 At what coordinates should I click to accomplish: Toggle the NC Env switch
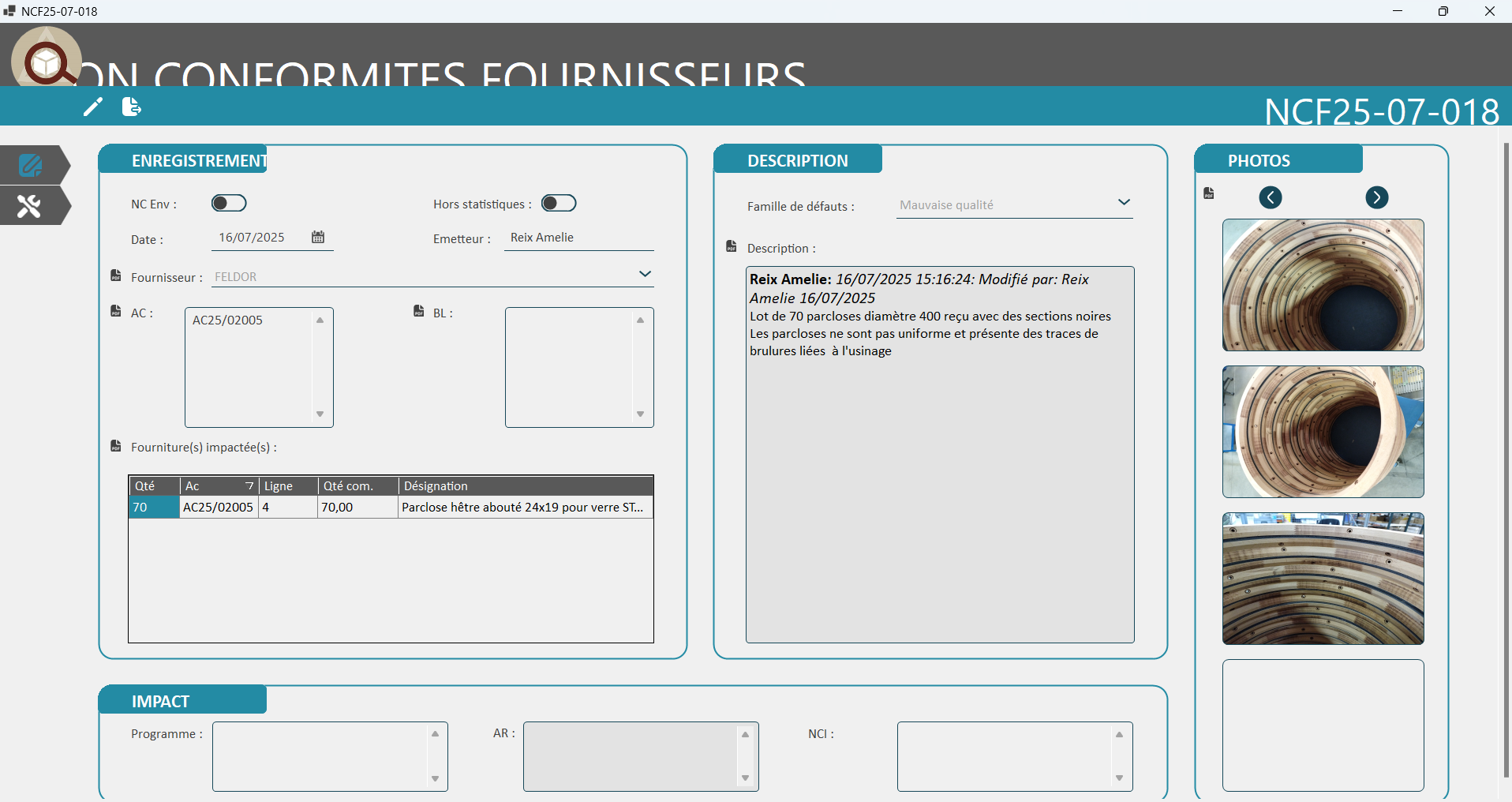tap(229, 203)
